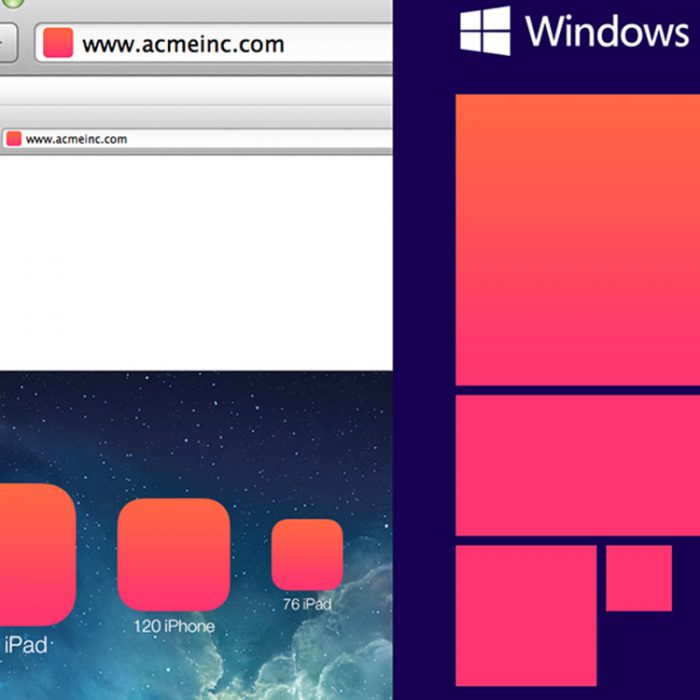700x700 pixels.
Task: Click the "Windows" title text
Action: (x=607, y=31)
